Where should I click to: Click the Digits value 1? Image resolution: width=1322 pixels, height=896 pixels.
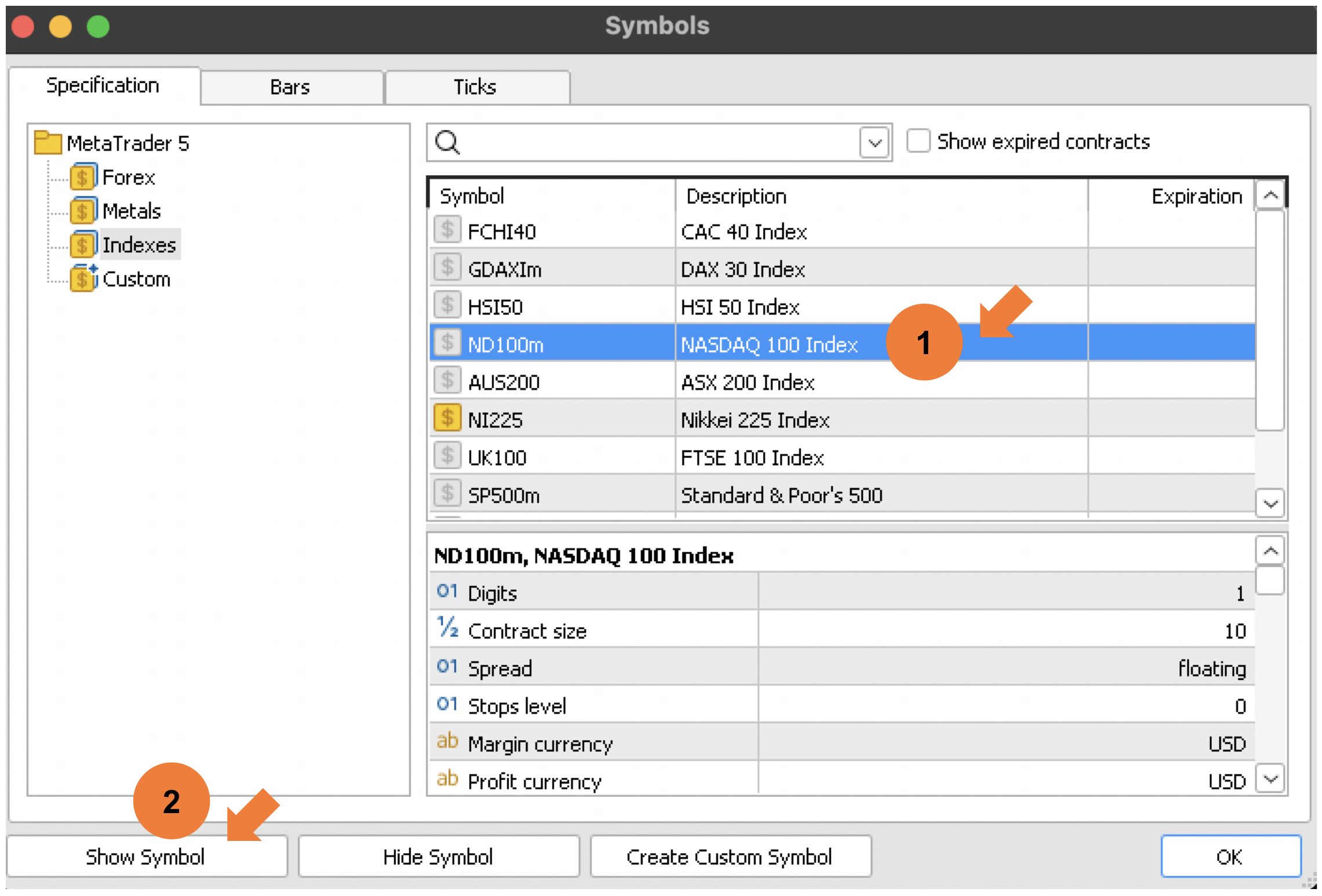1240,593
